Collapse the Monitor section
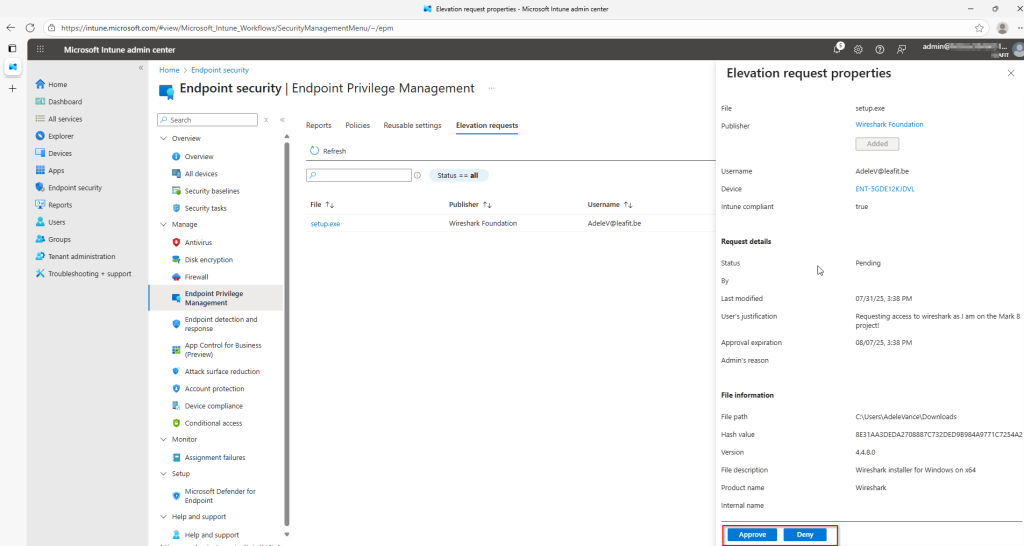The height and width of the screenshot is (546, 1024). tap(163, 440)
